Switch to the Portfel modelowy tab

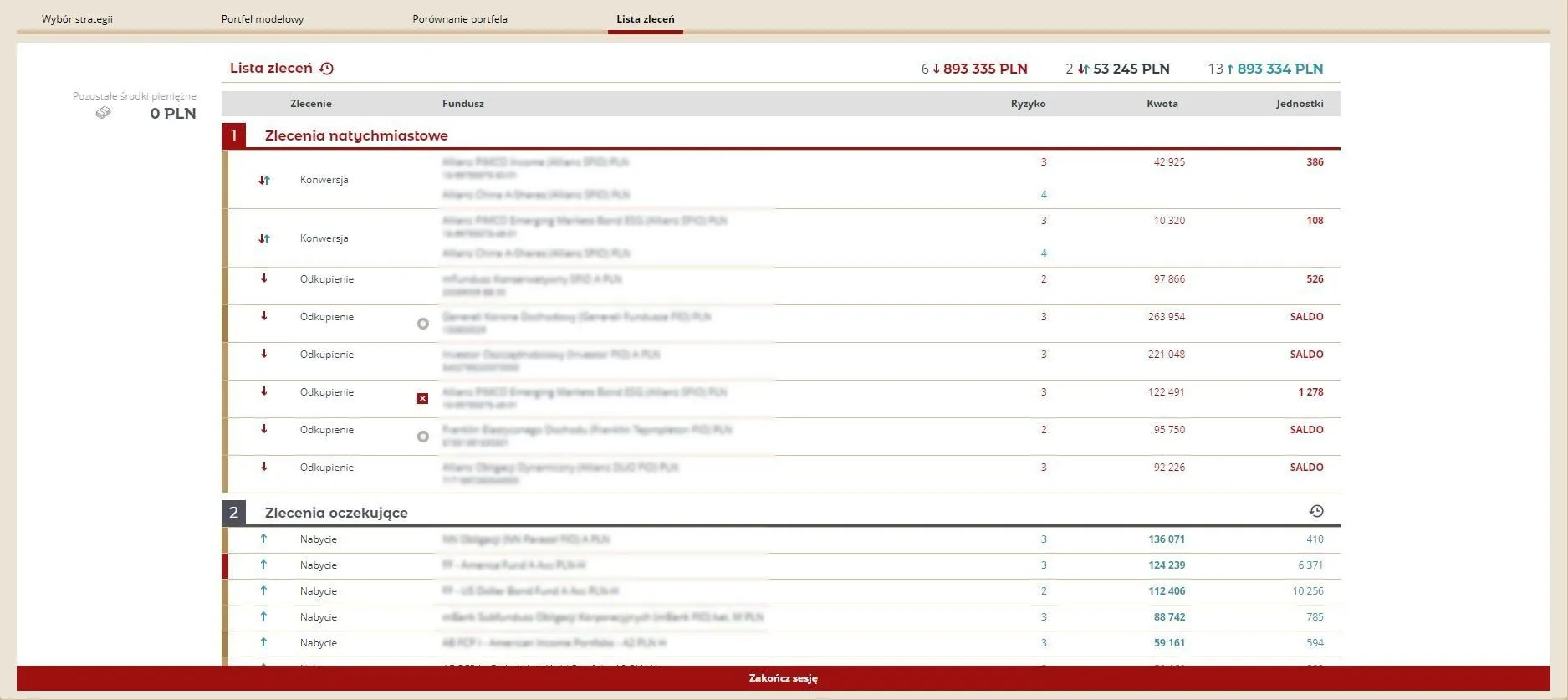(263, 18)
